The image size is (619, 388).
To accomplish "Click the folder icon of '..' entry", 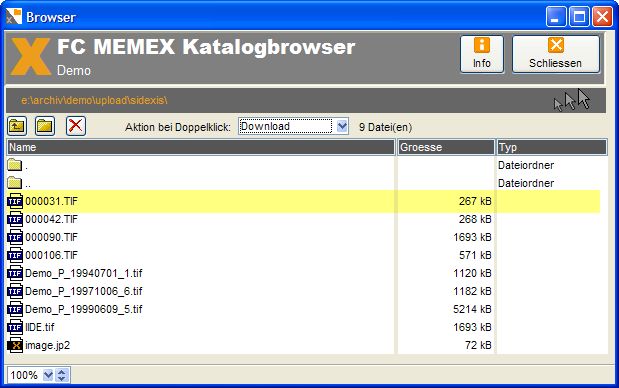I will point(15,183).
